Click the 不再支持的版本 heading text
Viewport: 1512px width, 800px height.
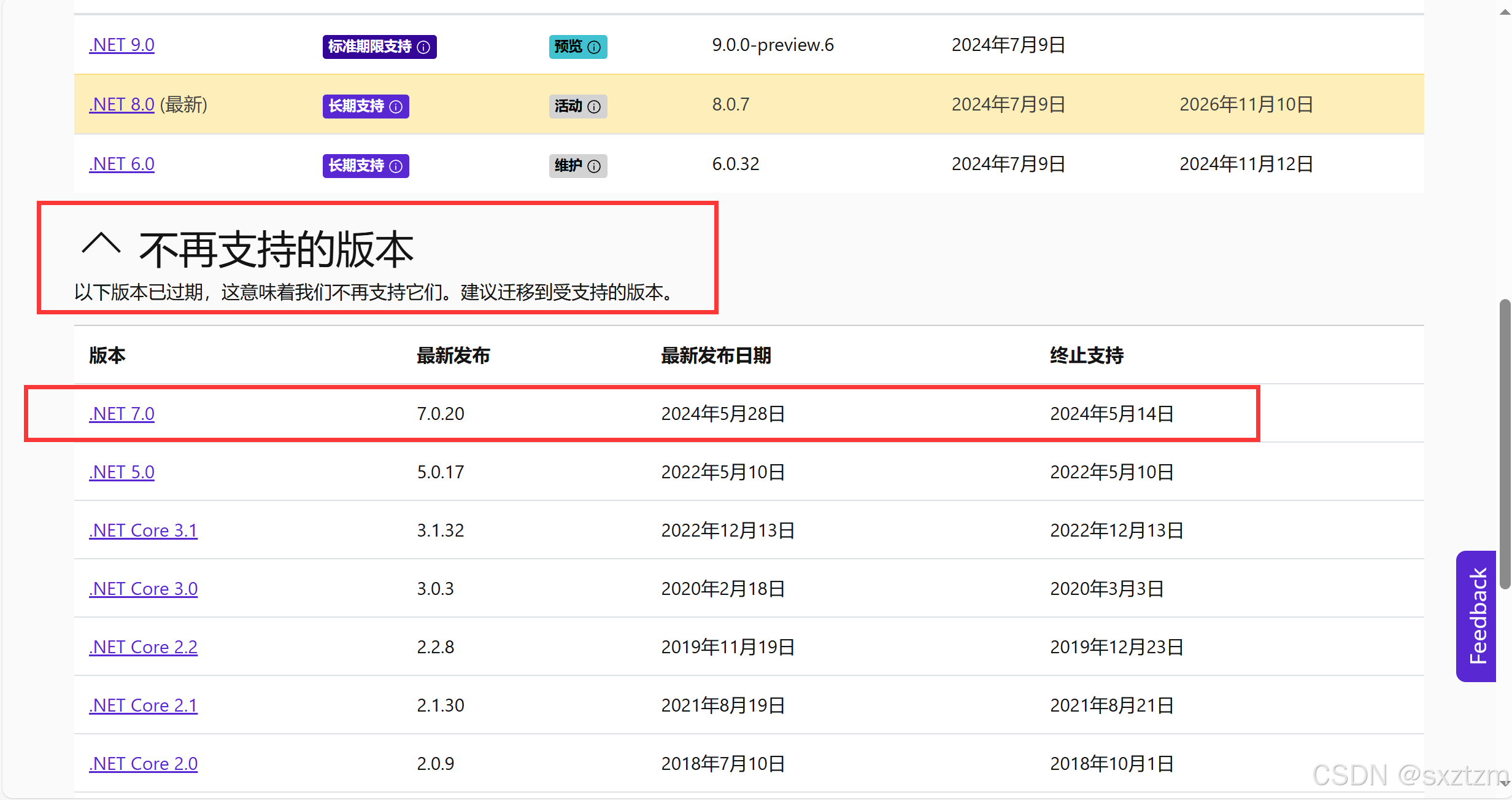coord(276,250)
